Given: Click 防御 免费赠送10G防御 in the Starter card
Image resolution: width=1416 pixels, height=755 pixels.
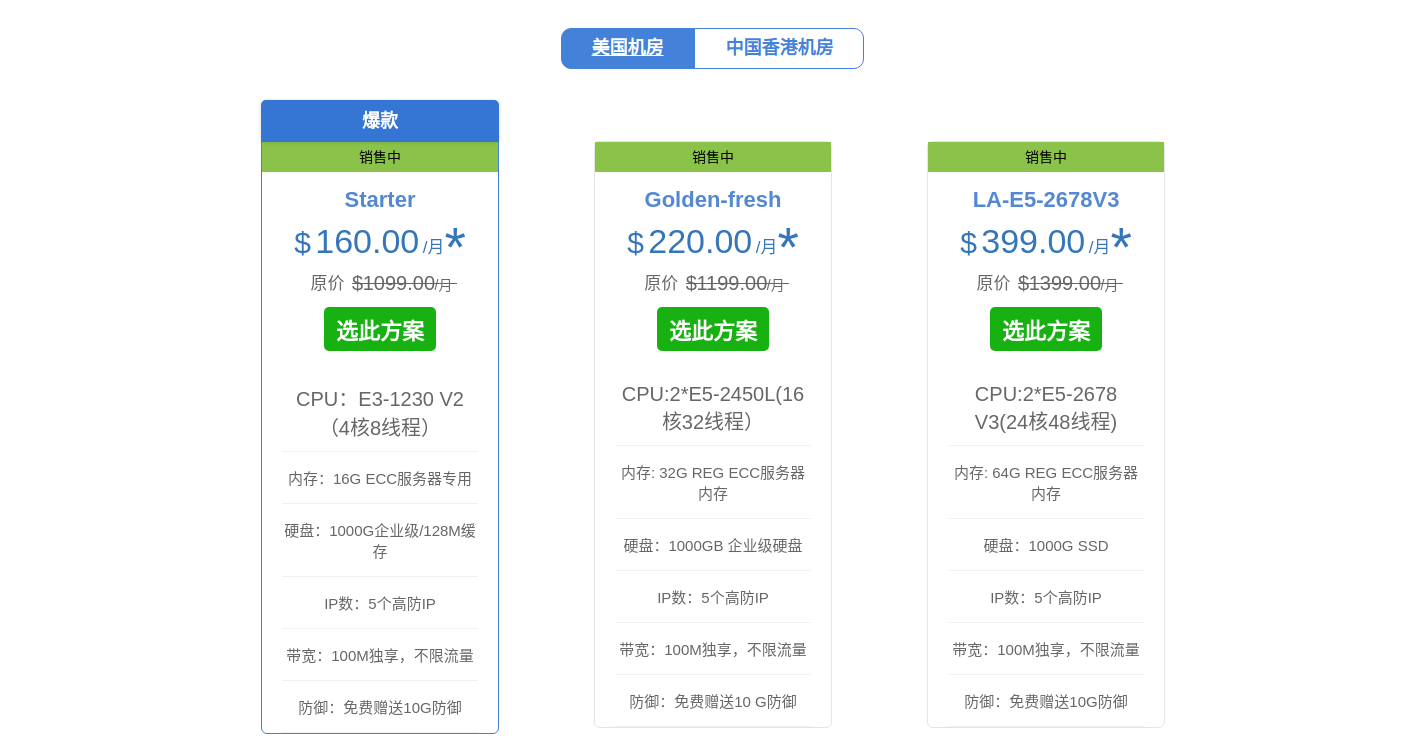Looking at the screenshot, I should pyautogui.click(x=380, y=708).
